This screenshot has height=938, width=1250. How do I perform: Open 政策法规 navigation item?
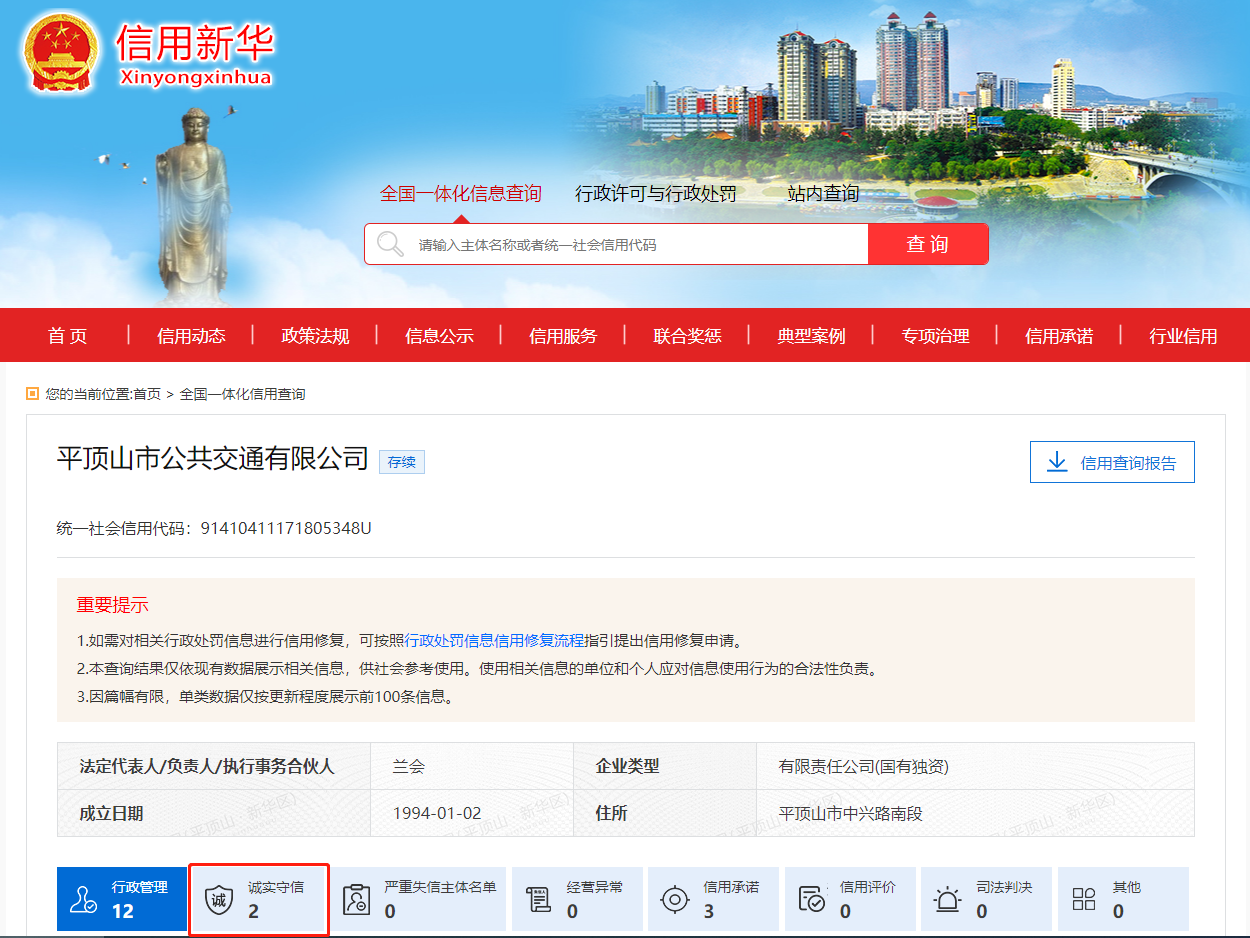point(315,336)
